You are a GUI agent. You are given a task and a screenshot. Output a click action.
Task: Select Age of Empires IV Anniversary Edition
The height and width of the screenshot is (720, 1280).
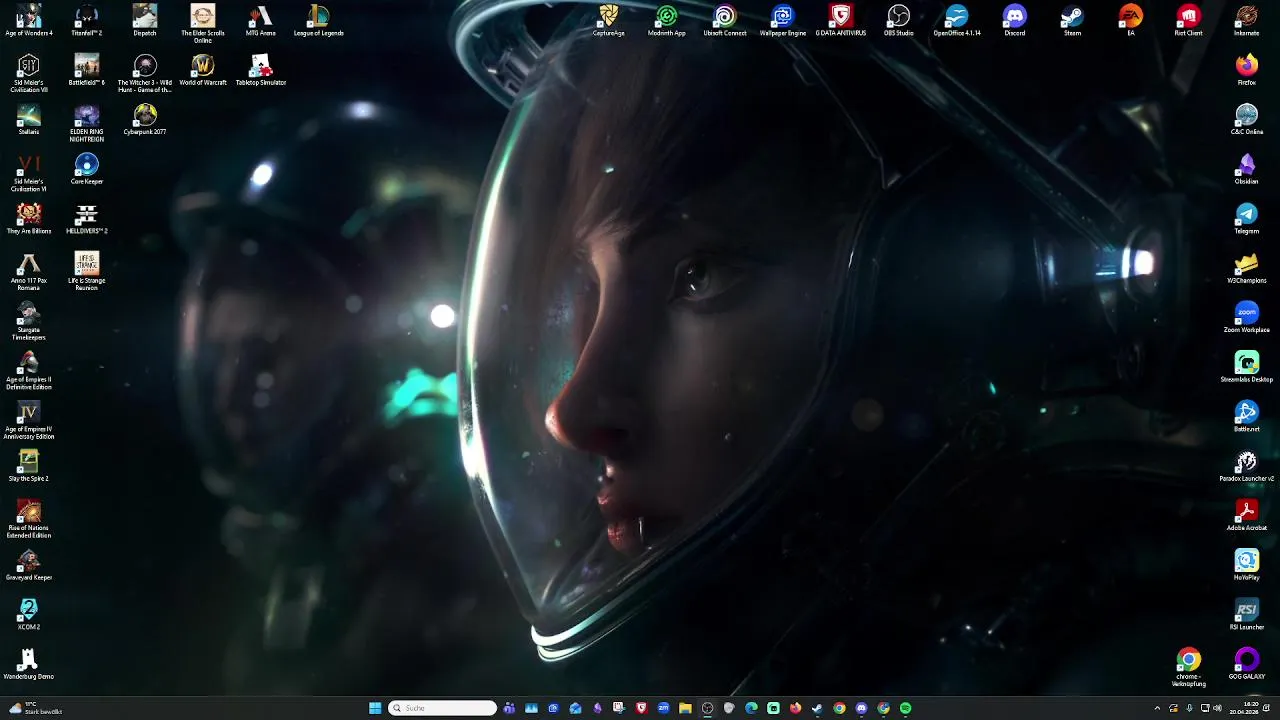point(29,420)
